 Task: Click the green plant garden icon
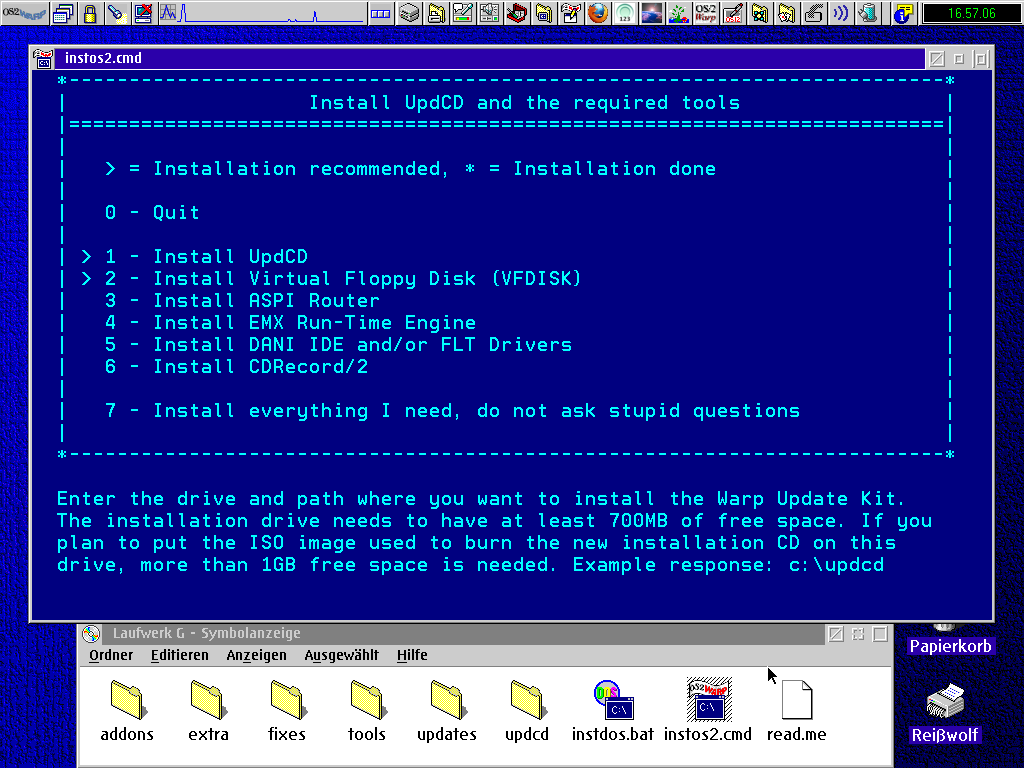[679, 13]
